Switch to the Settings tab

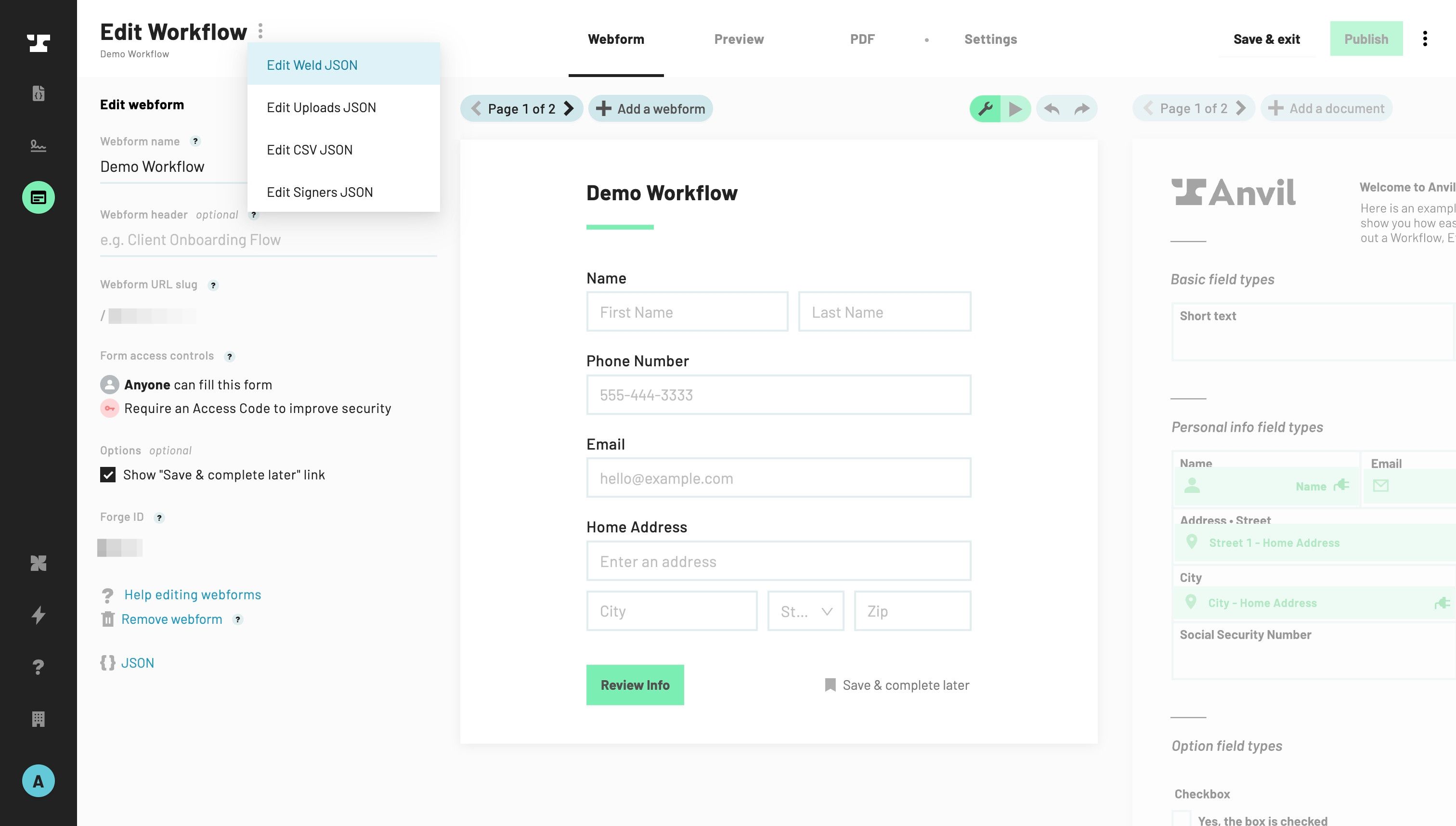(x=991, y=39)
